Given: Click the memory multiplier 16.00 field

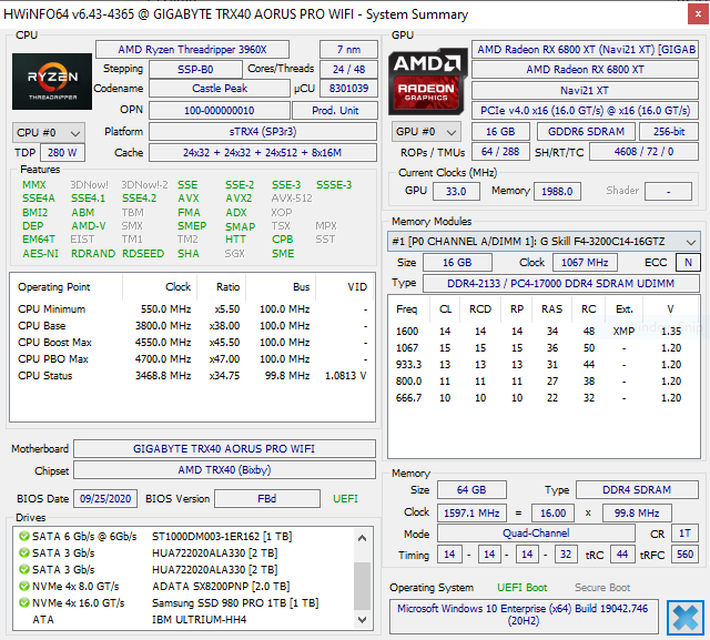Looking at the screenshot, I should [x=553, y=513].
